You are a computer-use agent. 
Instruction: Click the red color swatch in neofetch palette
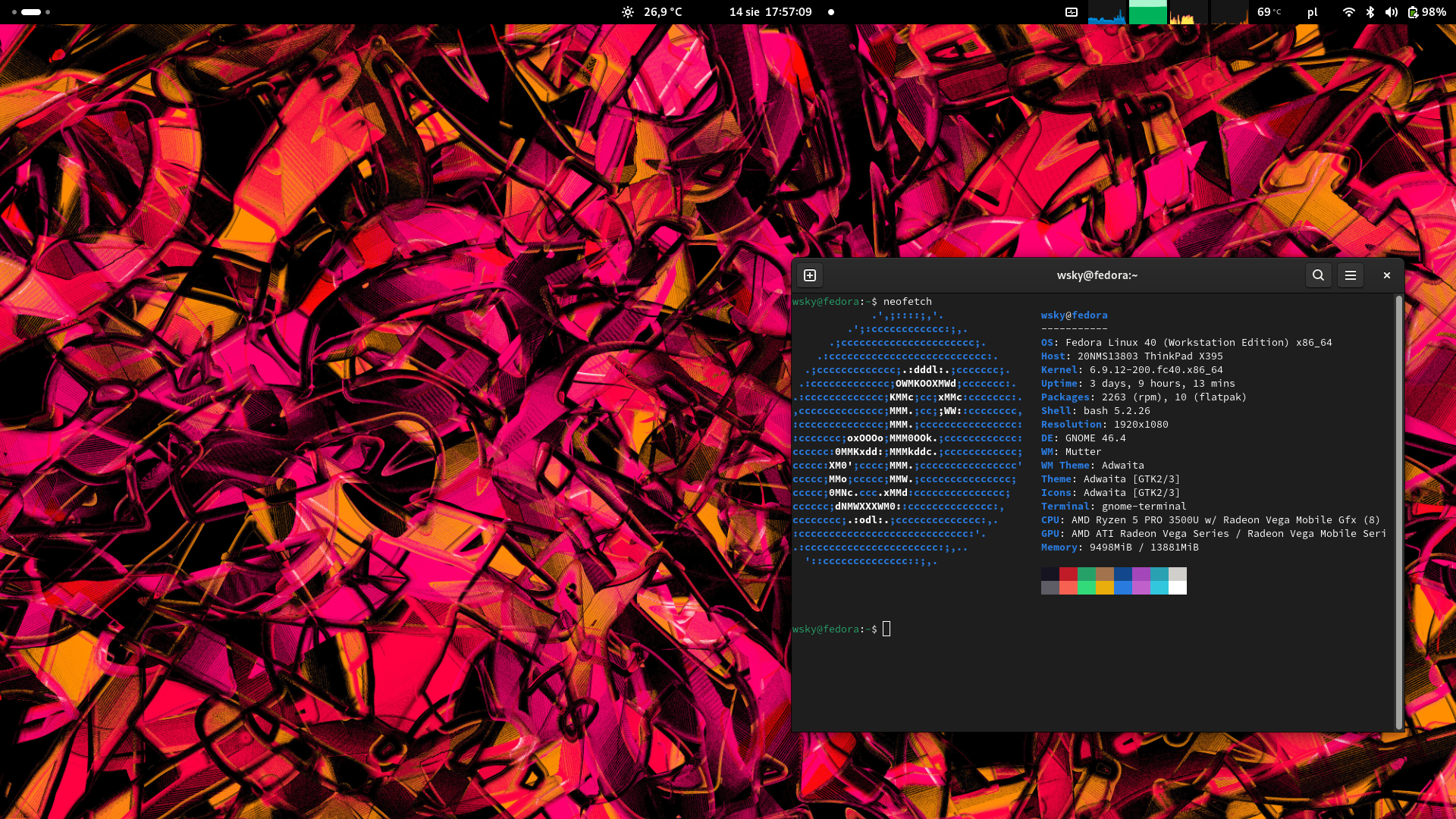coord(1068,574)
